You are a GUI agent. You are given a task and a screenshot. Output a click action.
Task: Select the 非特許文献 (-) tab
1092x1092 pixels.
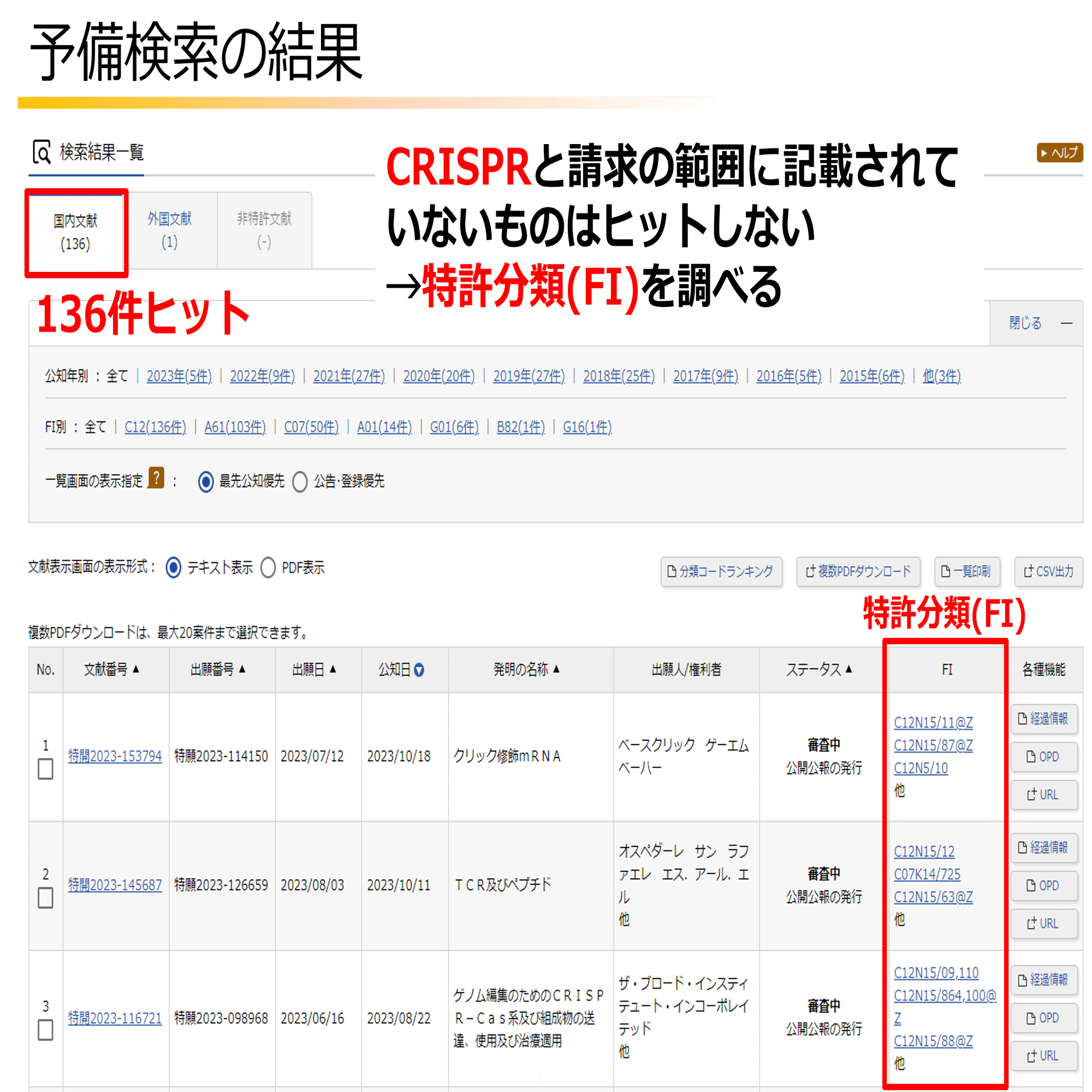coord(264,230)
